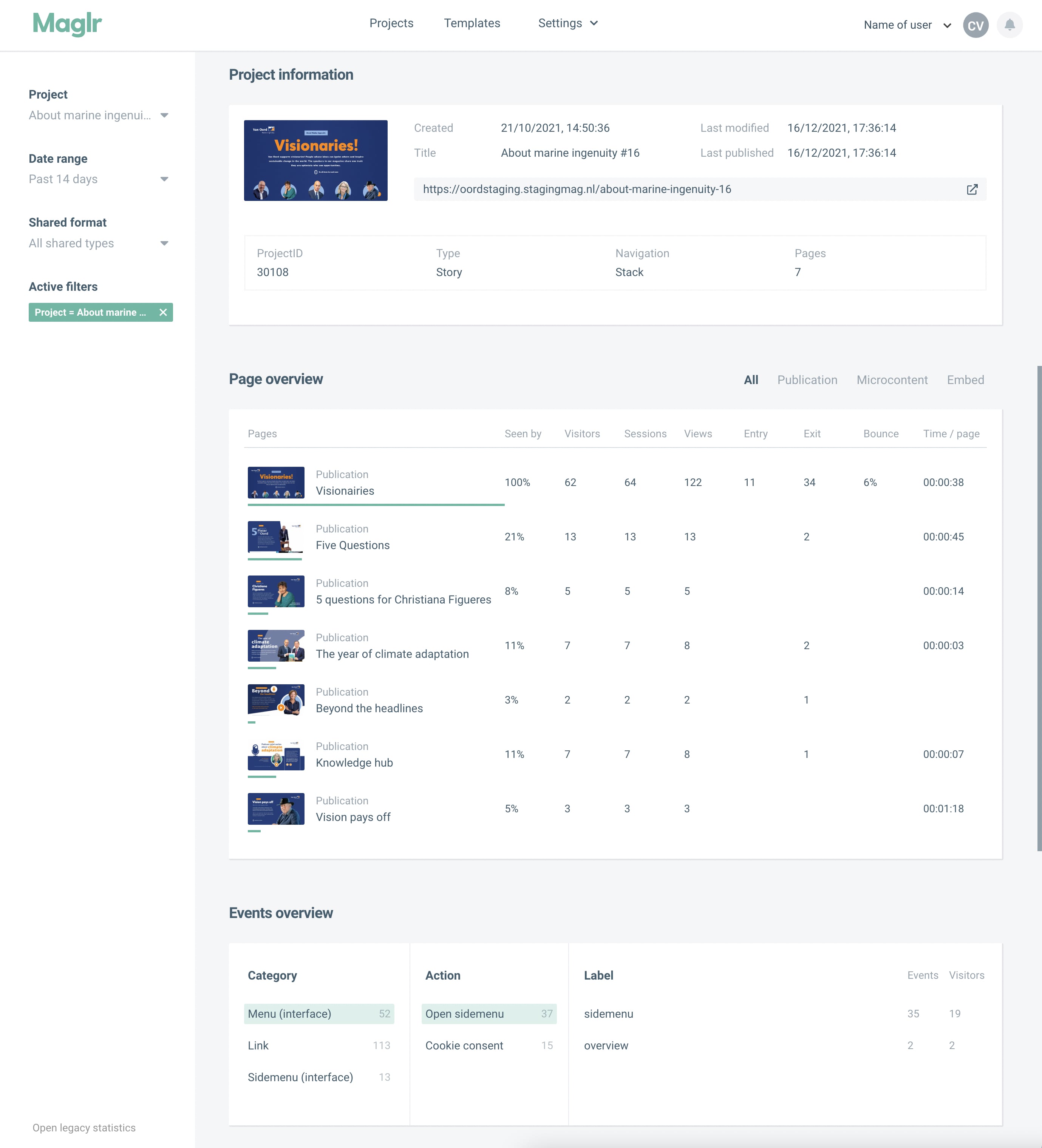The image size is (1042, 1148).
Task: Toggle the Embed view in Page overview
Action: pos(964,379)
